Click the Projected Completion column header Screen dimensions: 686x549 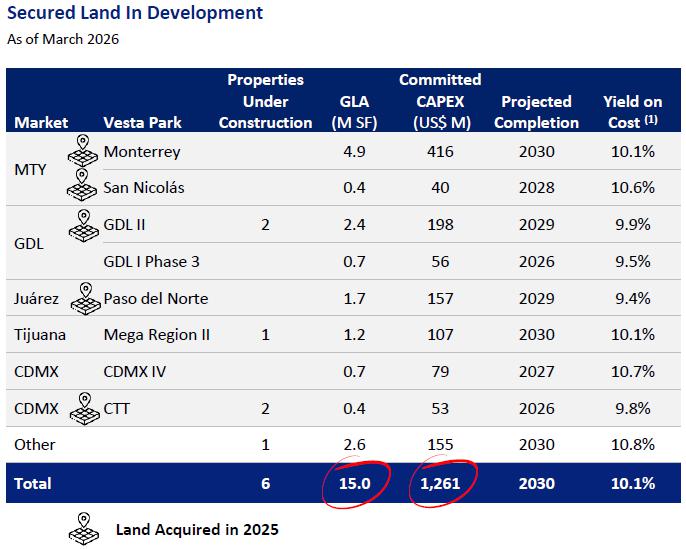pyautogui.click(x=536, y=112)
